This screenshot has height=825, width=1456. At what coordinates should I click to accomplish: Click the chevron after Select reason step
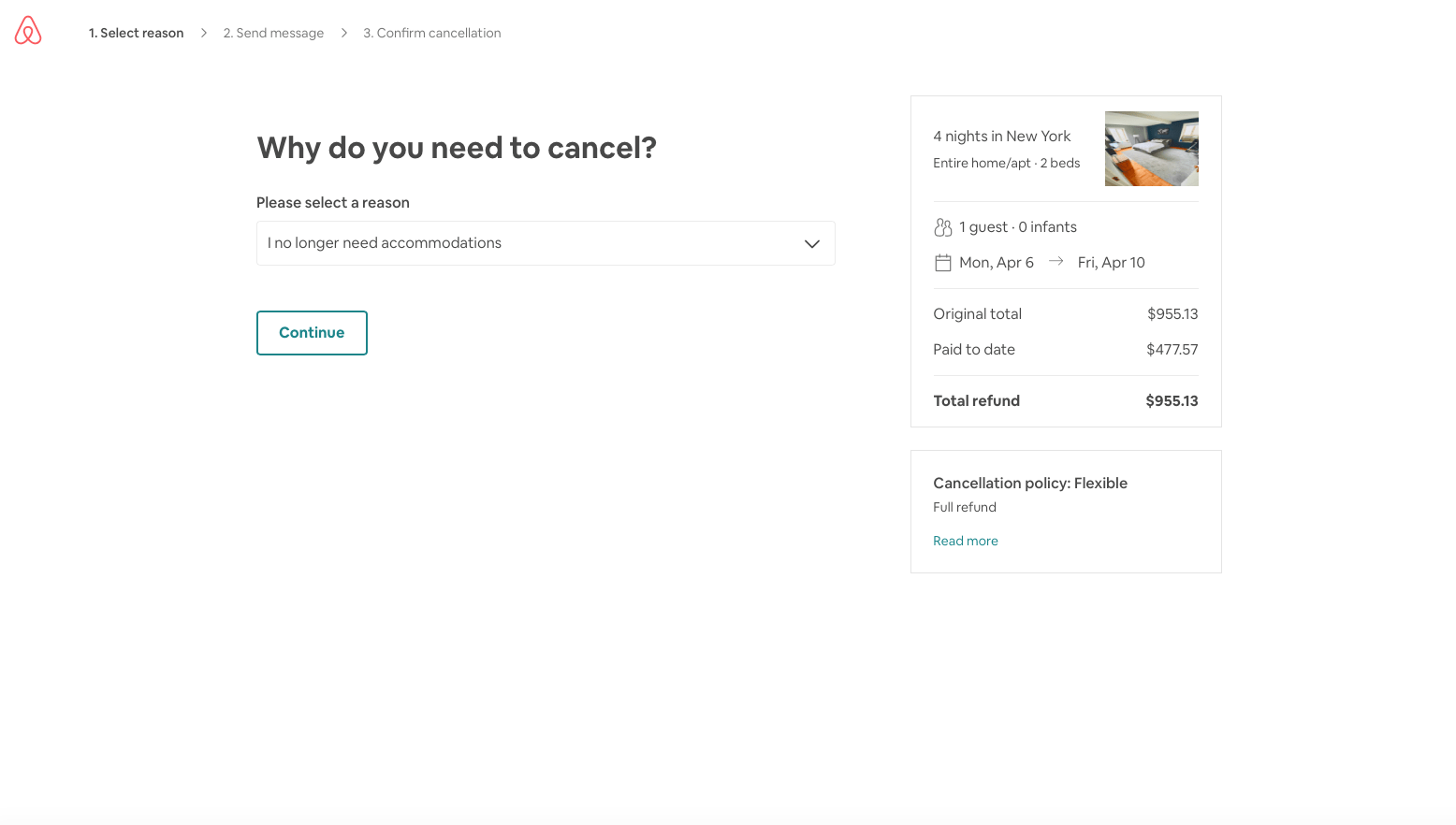point(203,33)
